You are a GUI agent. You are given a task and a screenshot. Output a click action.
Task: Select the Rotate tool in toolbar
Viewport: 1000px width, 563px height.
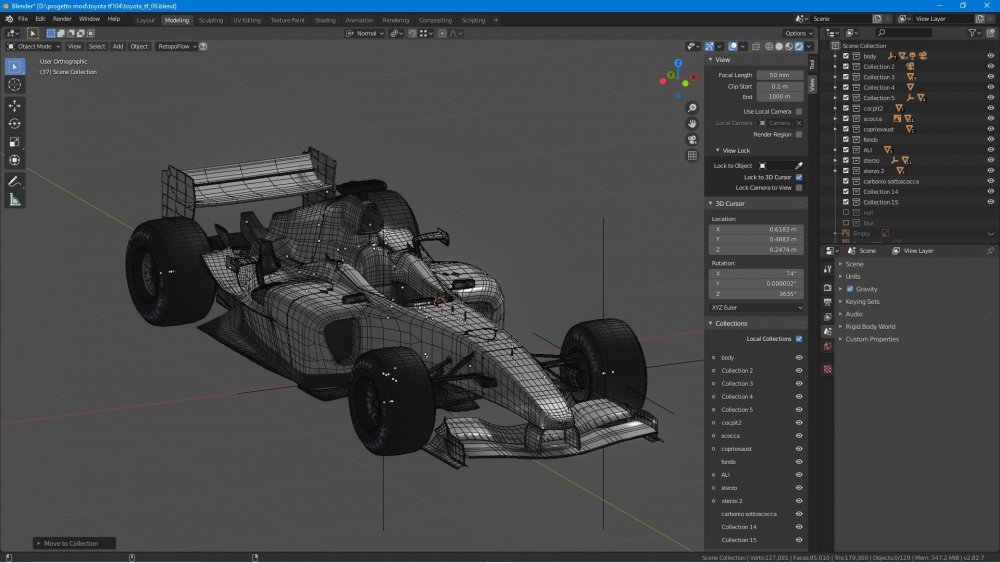pos(15,124)
